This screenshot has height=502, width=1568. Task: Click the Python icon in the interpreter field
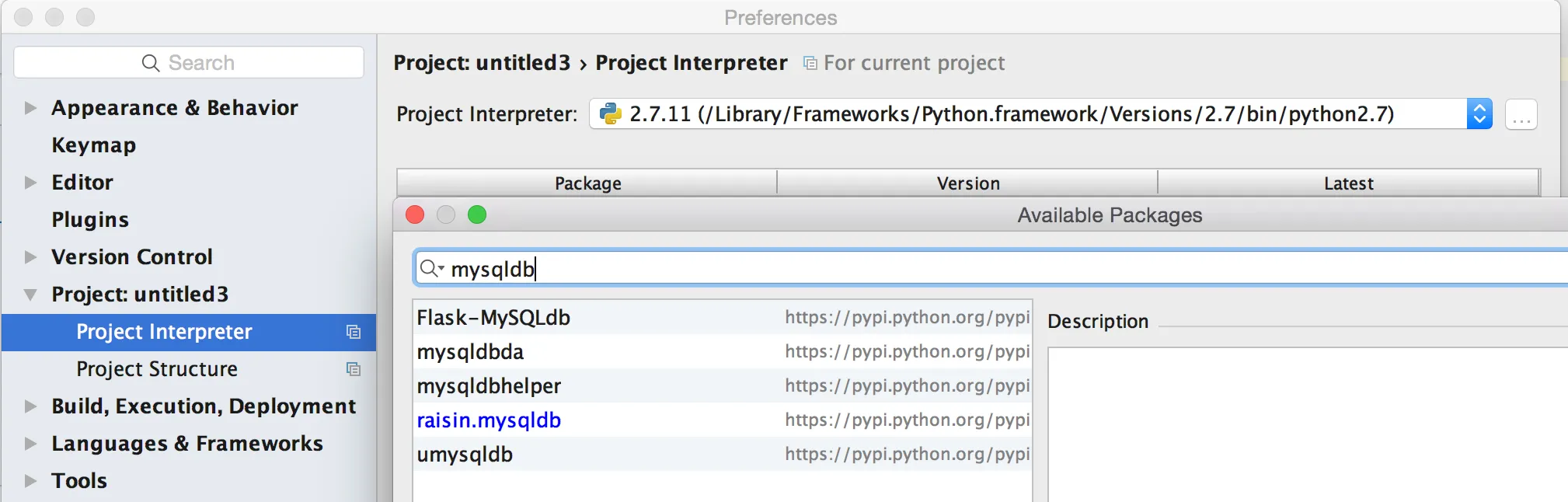(611, 114)
